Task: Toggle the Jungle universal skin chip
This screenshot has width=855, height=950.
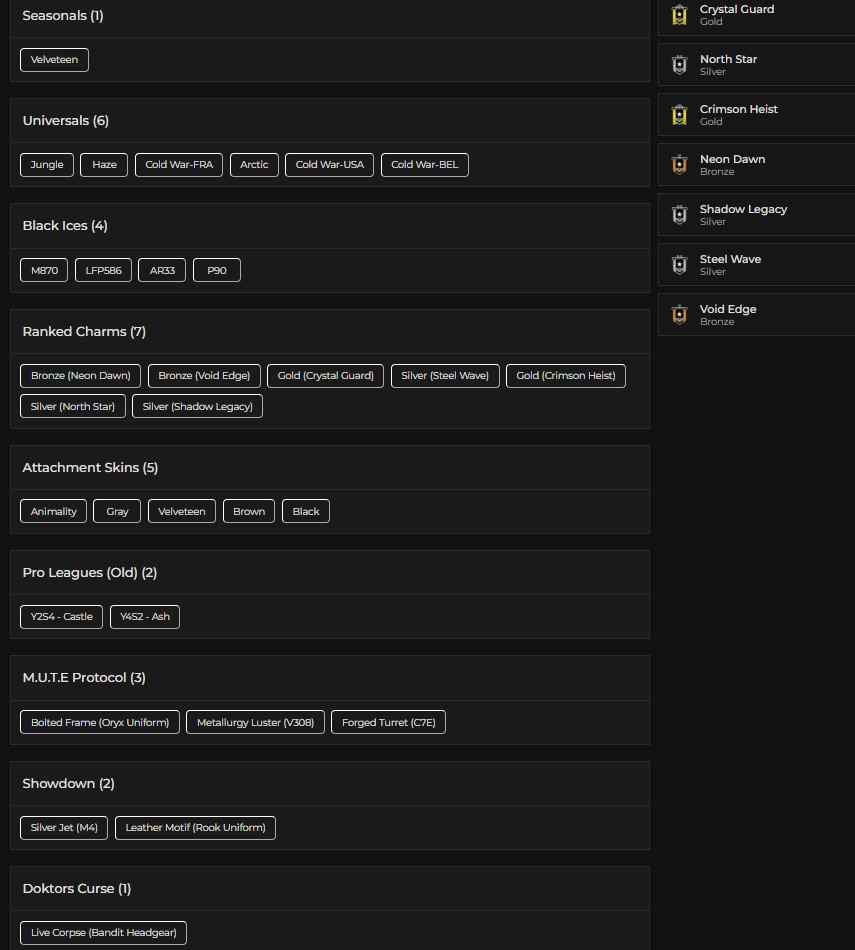Action: tap(46, 164)
